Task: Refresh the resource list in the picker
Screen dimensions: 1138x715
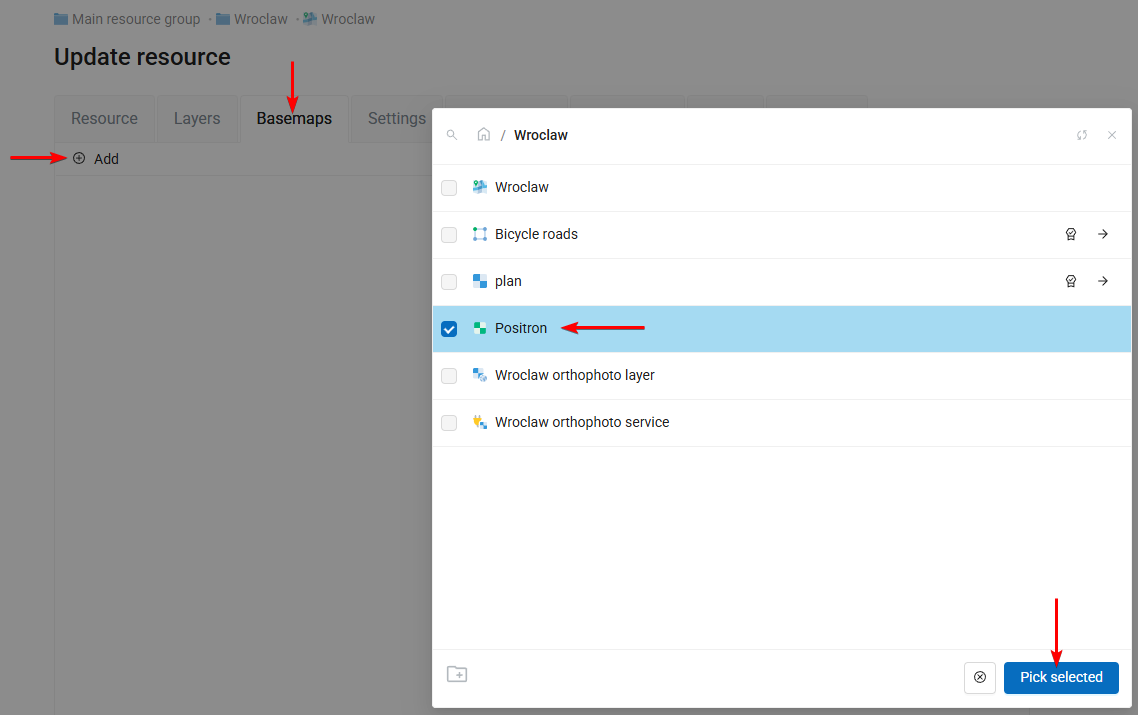Action: (x=1082, y=135)
